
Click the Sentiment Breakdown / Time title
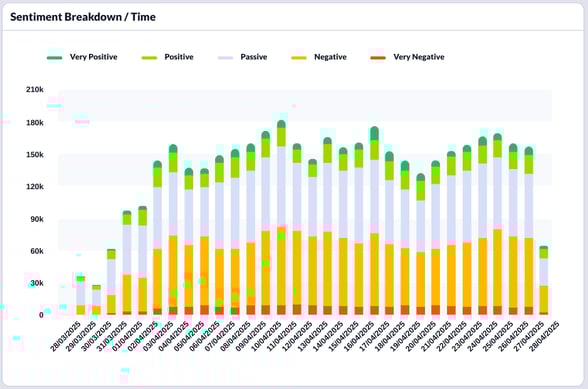click(x=83, y=17)
